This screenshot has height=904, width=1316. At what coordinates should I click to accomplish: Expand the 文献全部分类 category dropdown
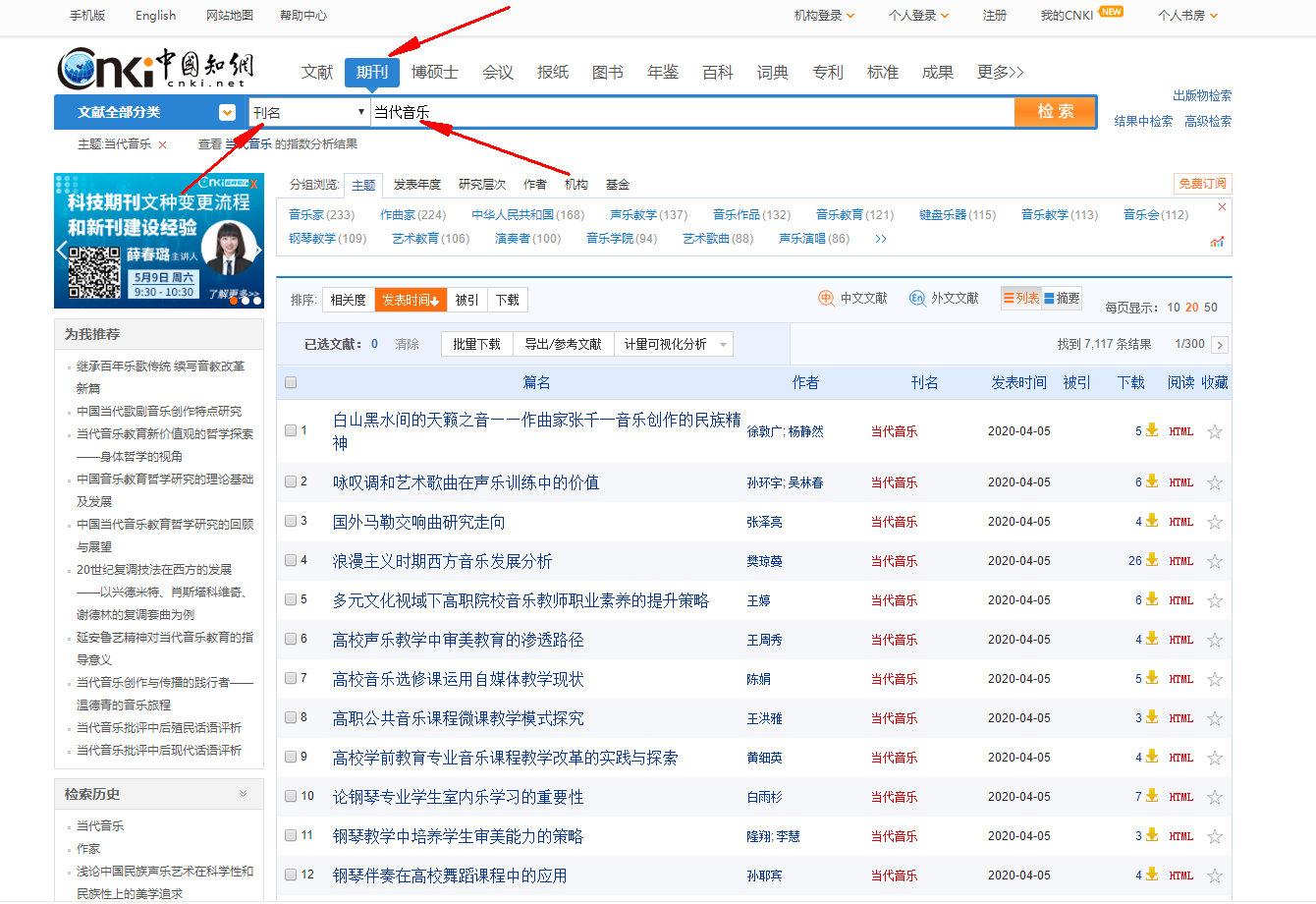[227, 112]
